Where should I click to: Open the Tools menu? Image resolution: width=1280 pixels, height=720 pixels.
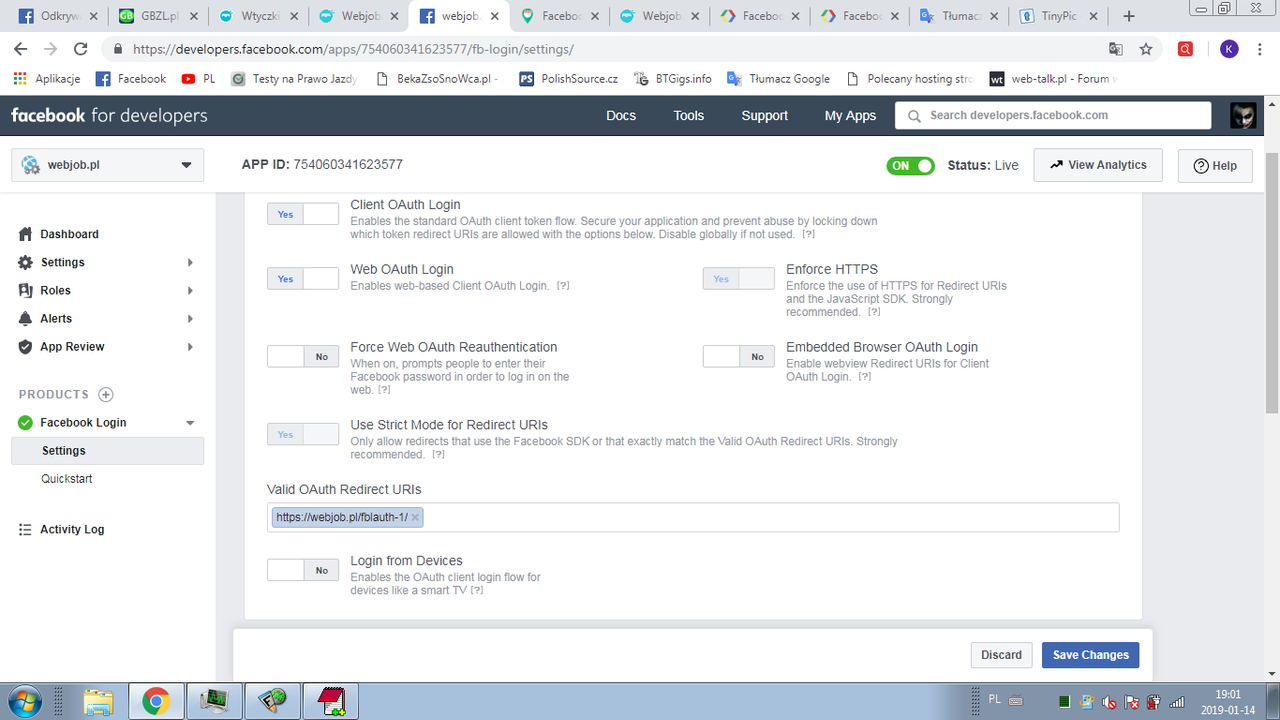pos(689,116)
